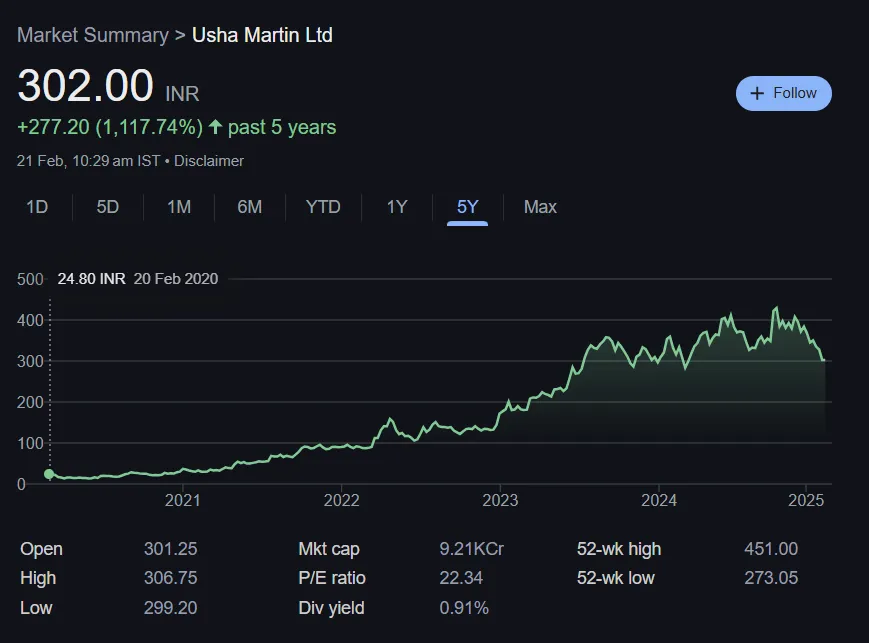Viewport: 869px width, 643px height.
Task: Click the INR currency label beside price
Action: coord(182,93)
